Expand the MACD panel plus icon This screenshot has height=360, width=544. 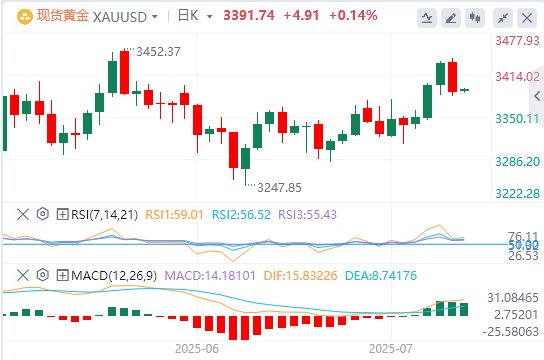pyautogui.click(x=62, y=275)
